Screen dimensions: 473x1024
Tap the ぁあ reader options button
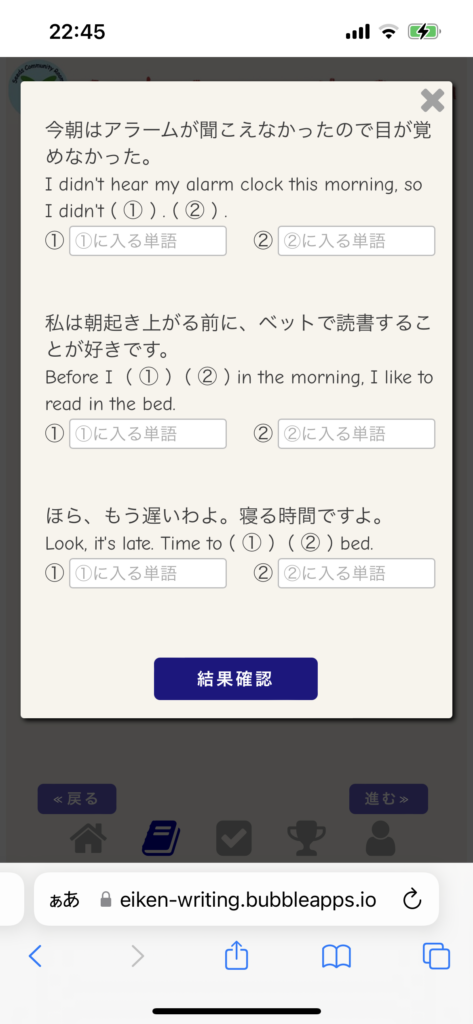(64, 900)
